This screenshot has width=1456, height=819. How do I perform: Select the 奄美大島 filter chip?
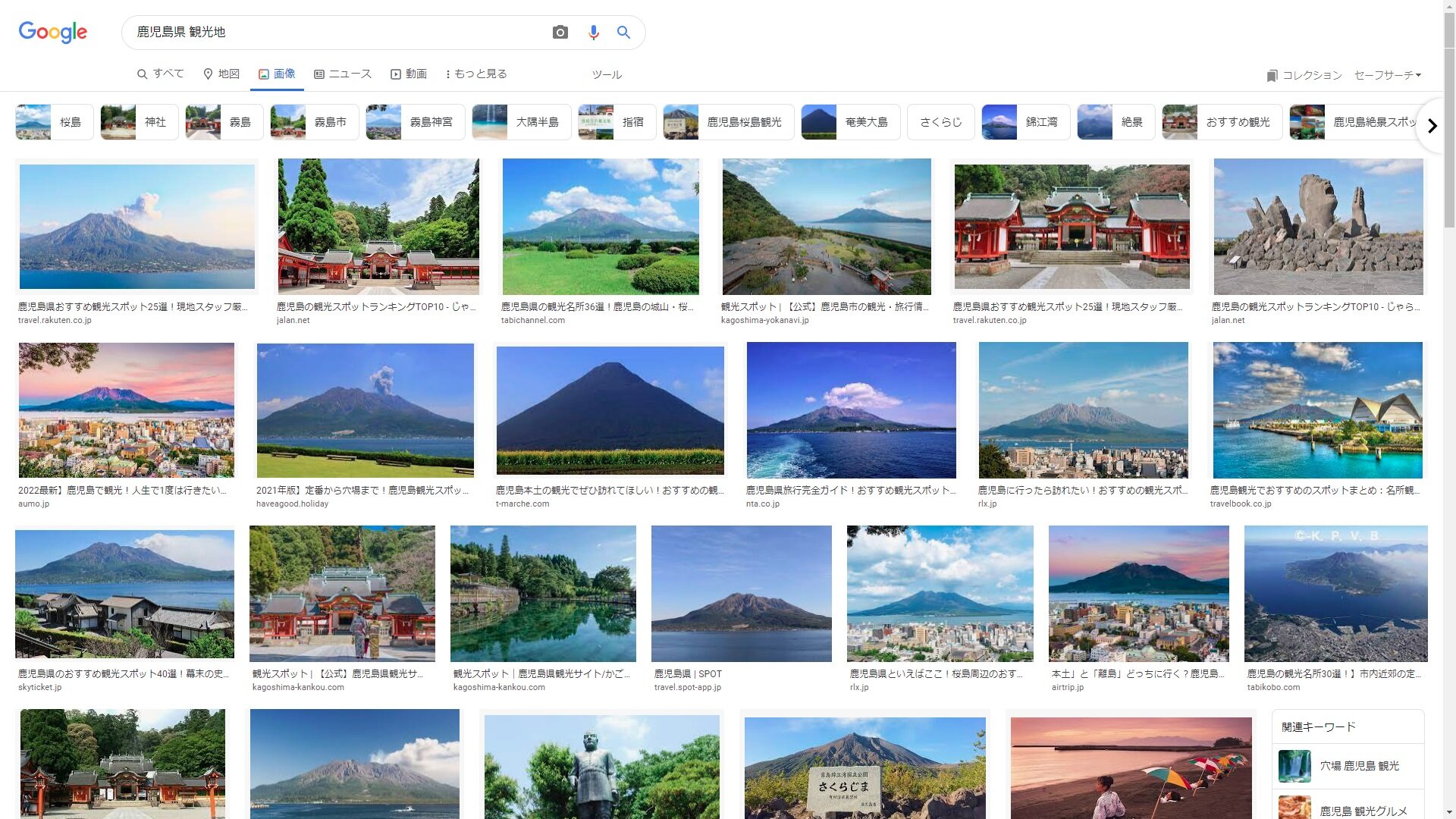click(850, 122)
